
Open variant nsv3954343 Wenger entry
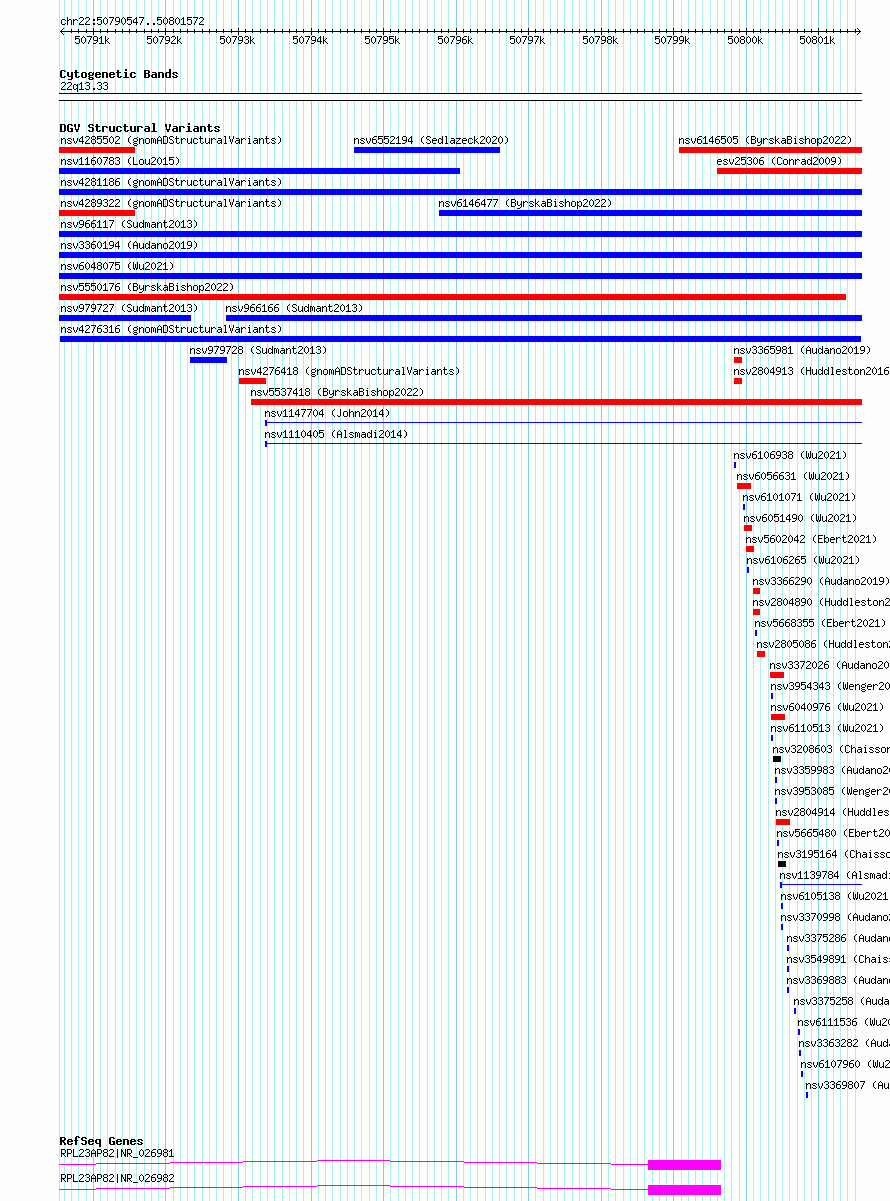point(830,686)
